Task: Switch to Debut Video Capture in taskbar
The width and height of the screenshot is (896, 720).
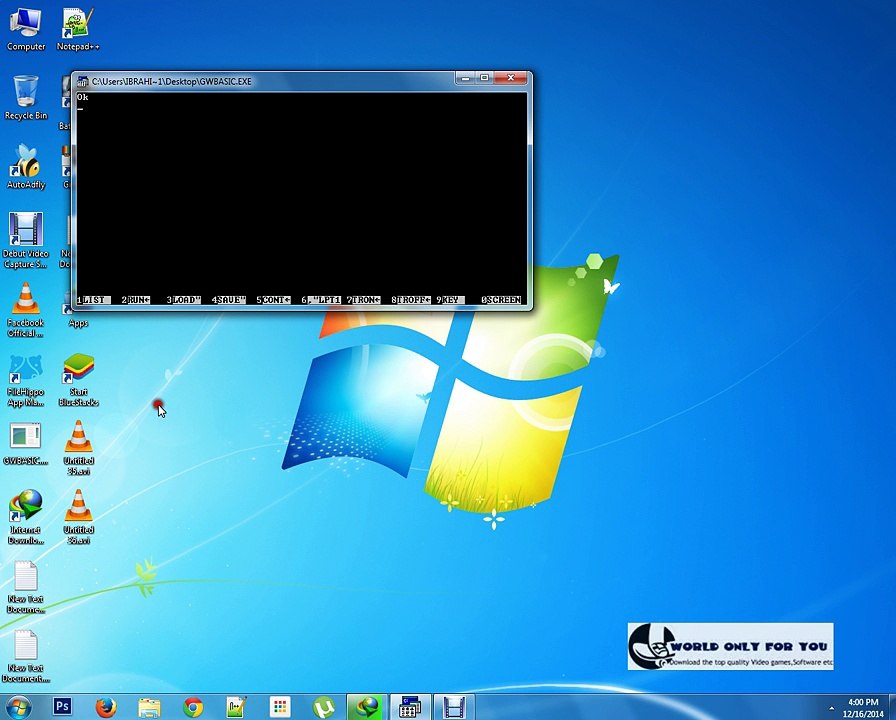Action: [x=454, y=707]
